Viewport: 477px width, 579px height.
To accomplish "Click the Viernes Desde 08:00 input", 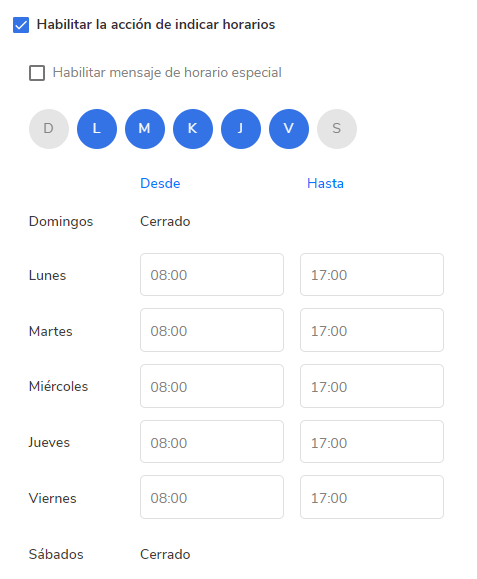I will click(212, 497).
